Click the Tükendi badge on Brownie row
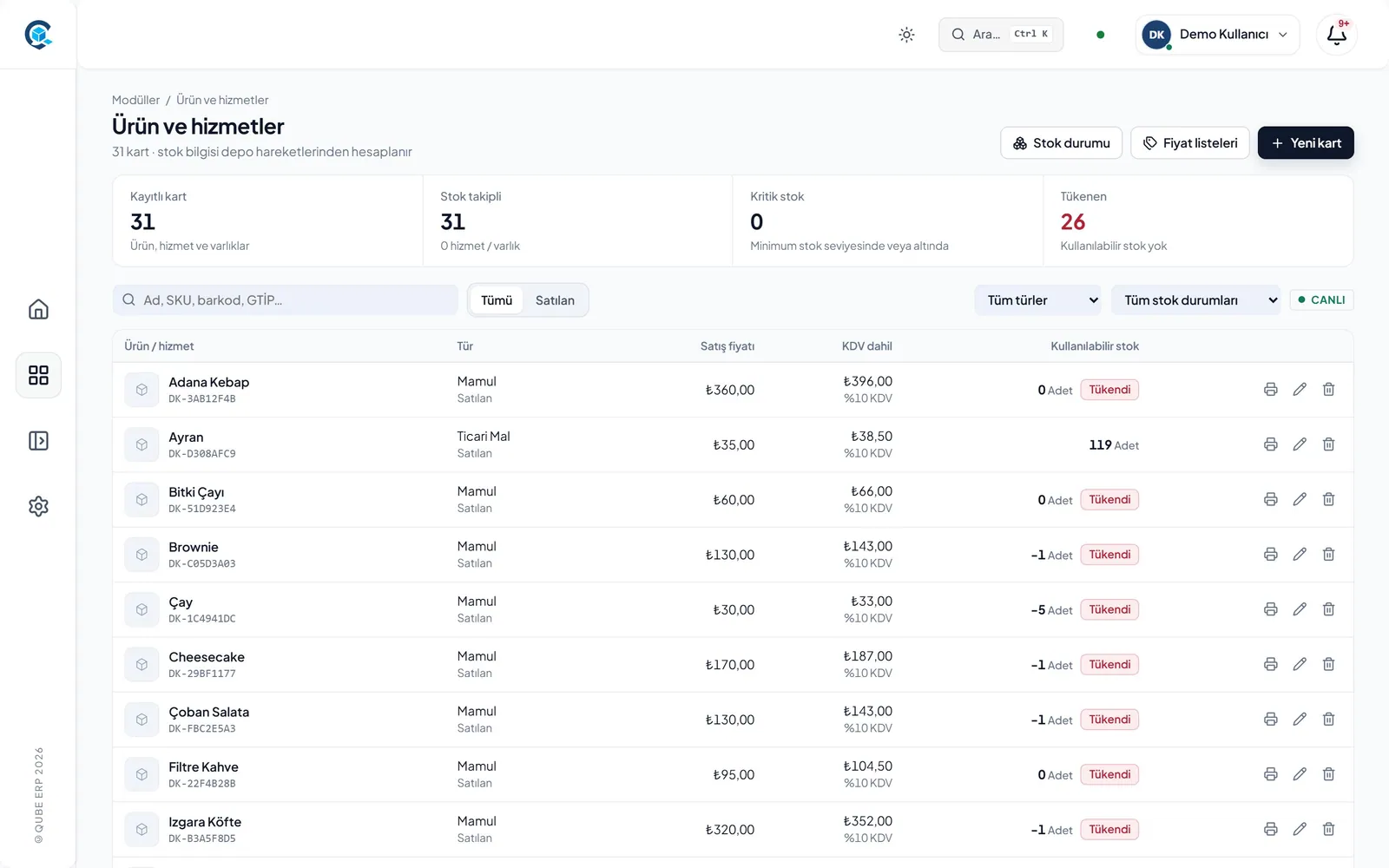Screen dimensions: 1389x868 1109,555
